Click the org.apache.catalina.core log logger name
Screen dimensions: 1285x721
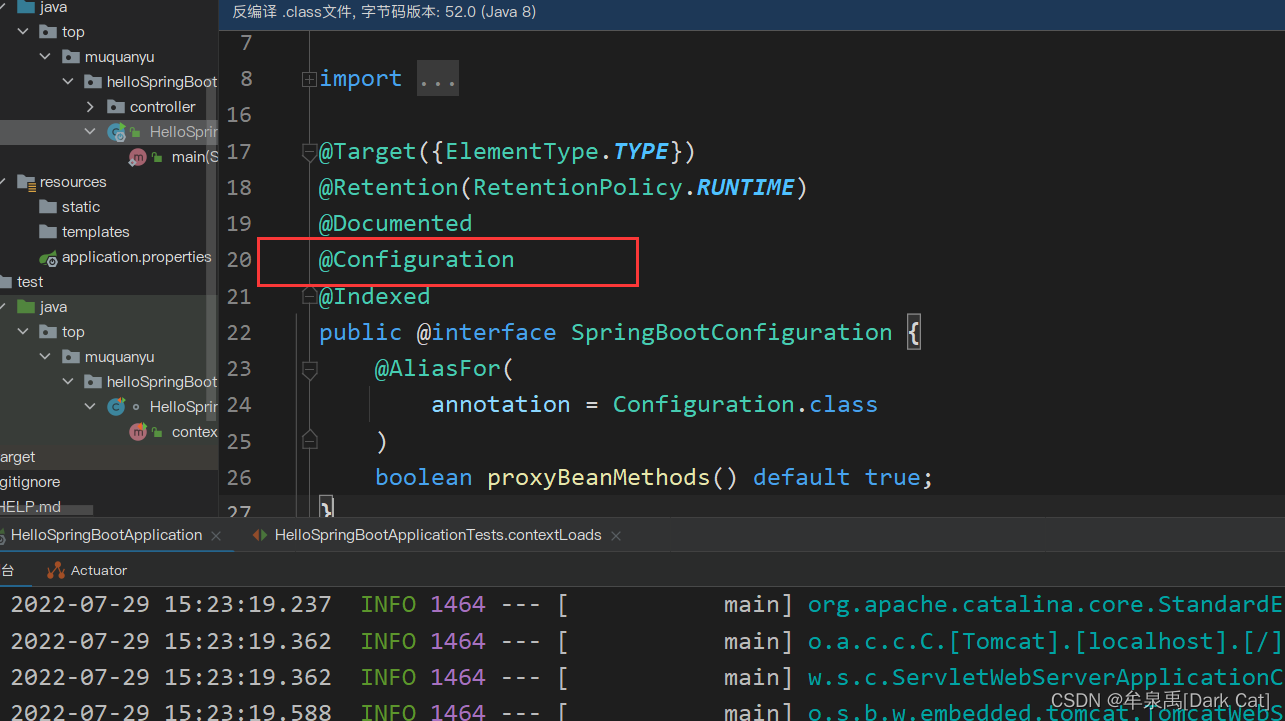tap(1045, 605)
